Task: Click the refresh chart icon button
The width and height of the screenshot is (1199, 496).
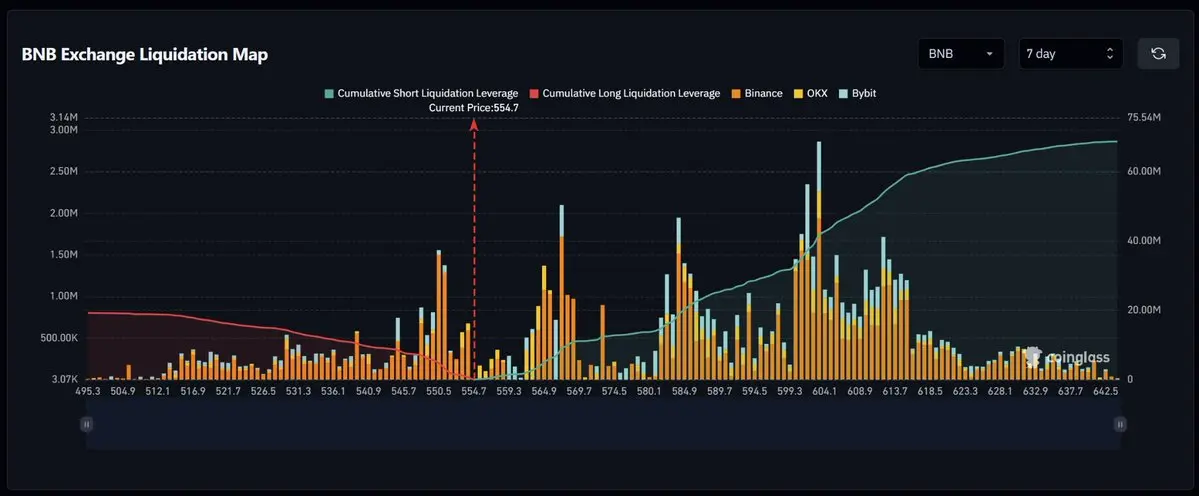Action: coord(1158,53)
